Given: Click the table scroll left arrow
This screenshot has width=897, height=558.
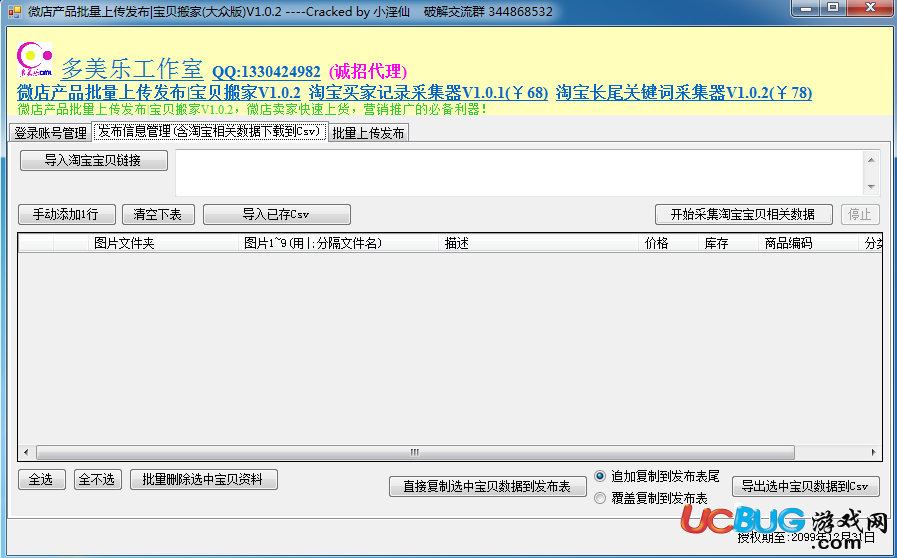Looking at the screenshot, I should click(x=26, y=452).
